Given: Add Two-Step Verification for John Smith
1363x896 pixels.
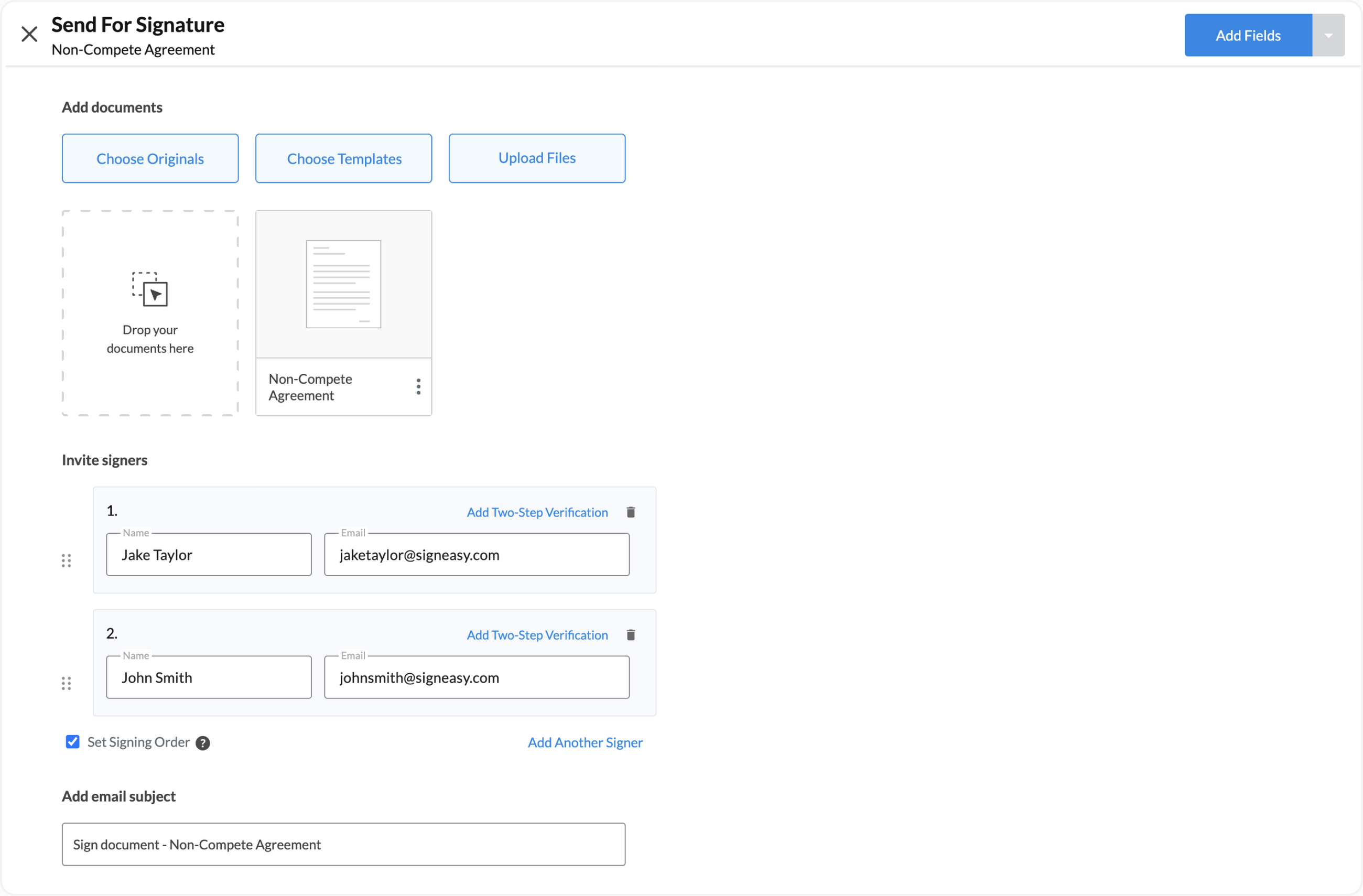Looking at the screenshot, I should (x=537, y=635).
